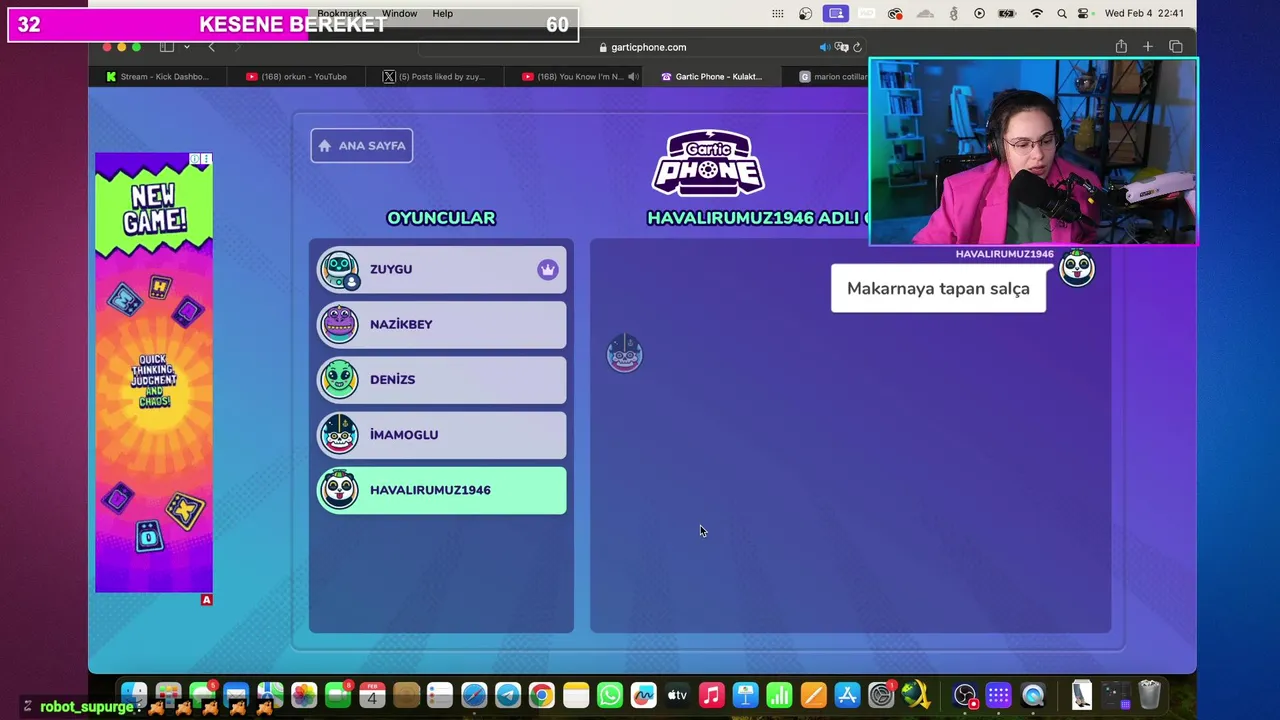This screenshot has height=720, width=1280.
Task: Open App Store from the Dock
Action: [x=848, y=695]
